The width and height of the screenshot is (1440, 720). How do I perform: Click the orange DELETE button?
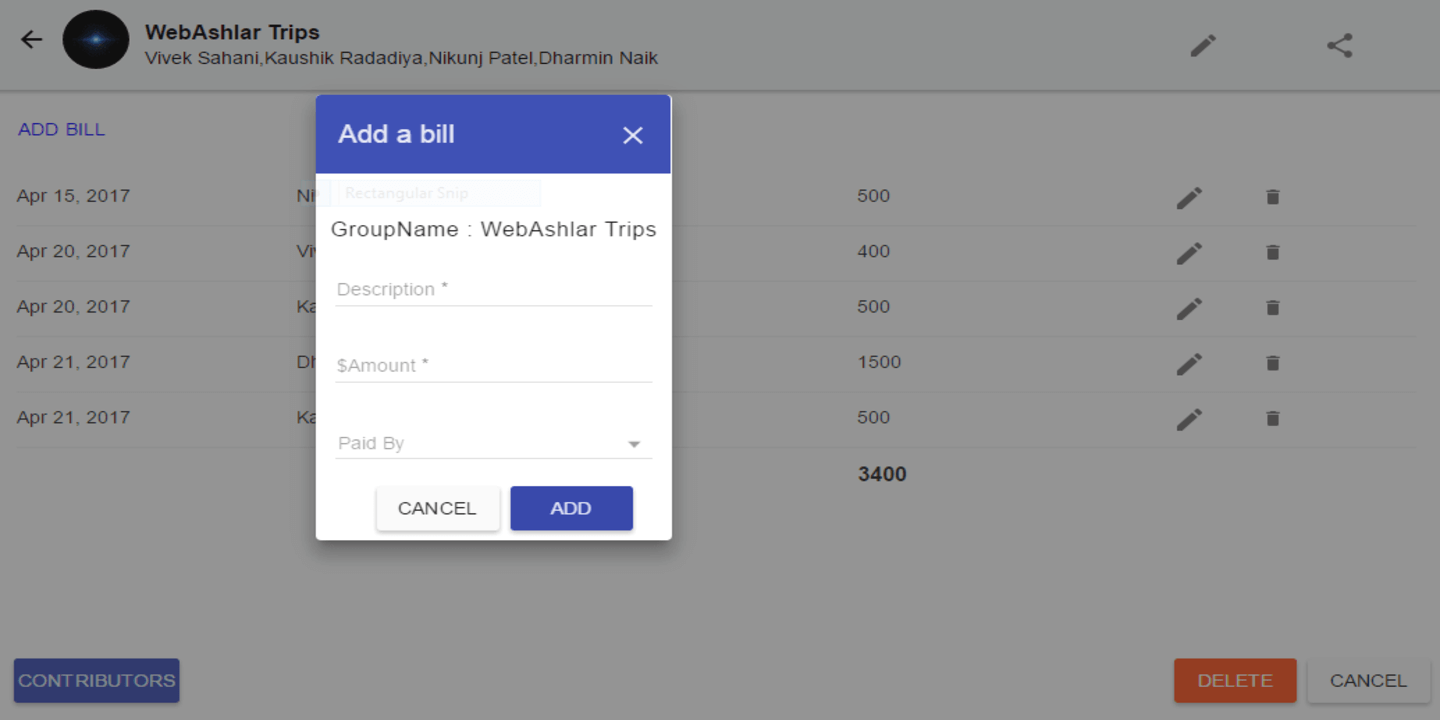tap(1235, 680)
